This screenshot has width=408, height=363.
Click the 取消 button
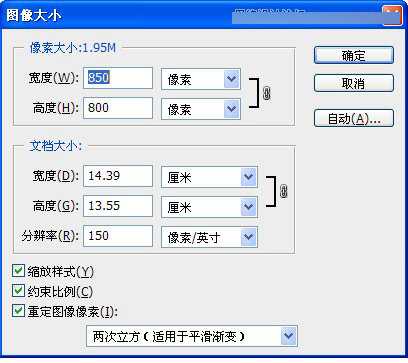354,83
